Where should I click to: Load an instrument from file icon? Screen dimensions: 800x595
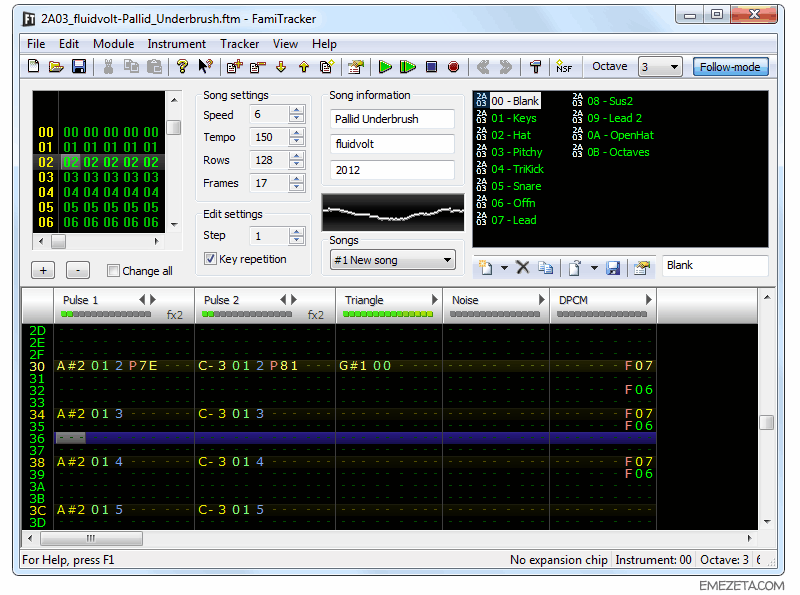click(575, 267)
